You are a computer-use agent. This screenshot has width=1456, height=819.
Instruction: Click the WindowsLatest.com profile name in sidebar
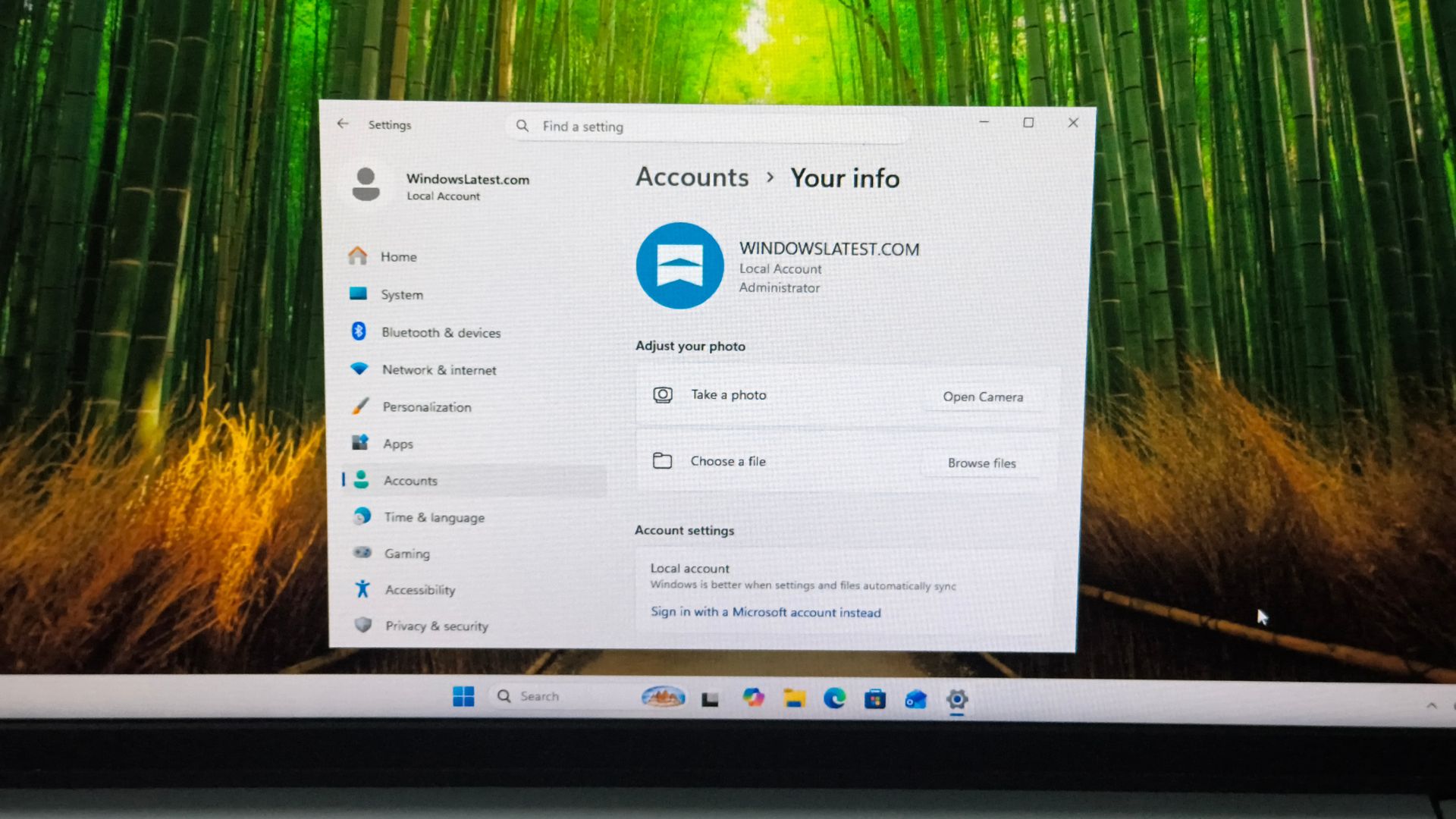468,179
